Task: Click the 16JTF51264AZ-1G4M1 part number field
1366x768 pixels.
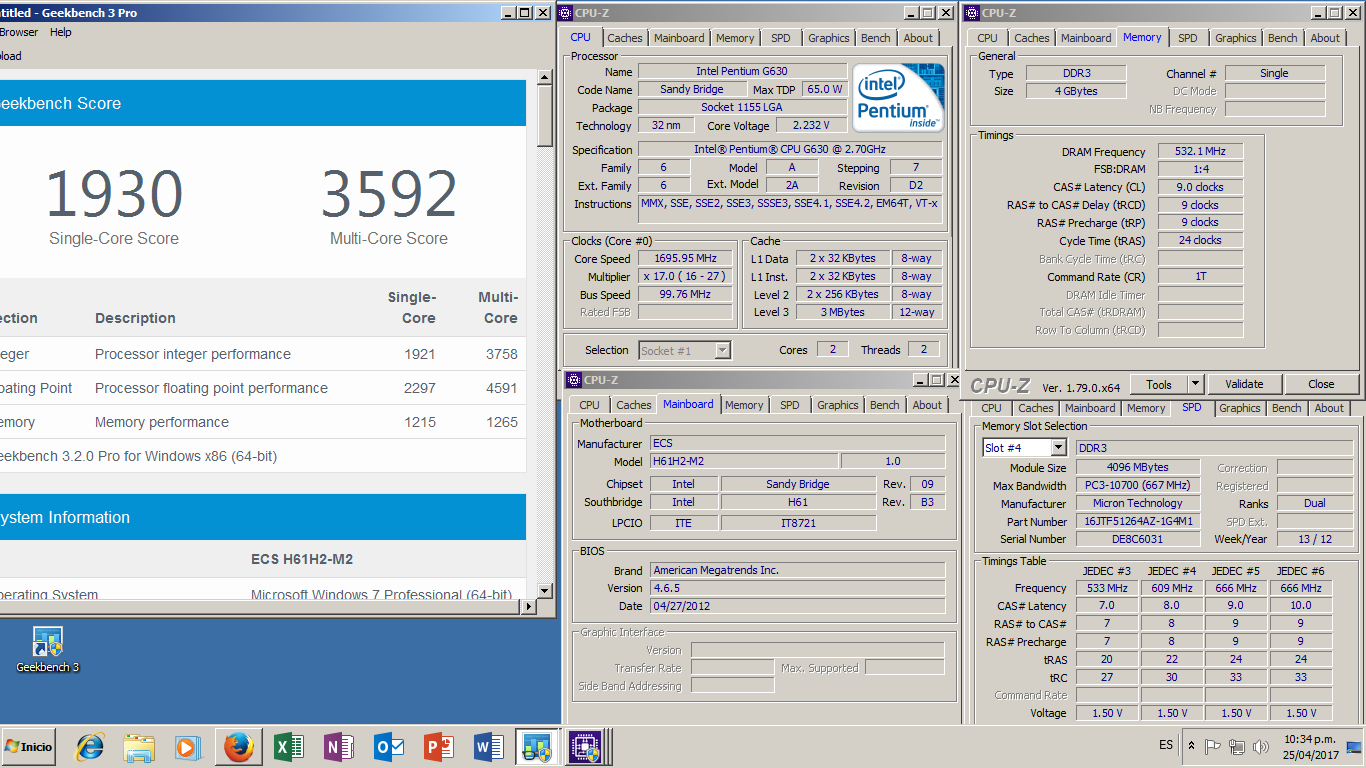Action: pos(1138,521)
